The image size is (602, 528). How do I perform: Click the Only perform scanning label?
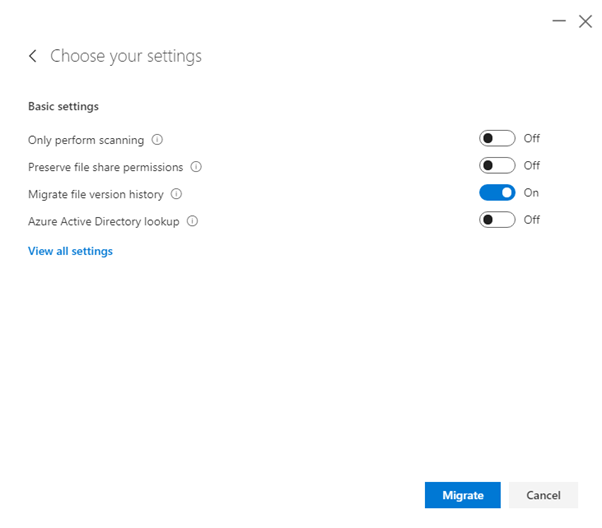(86, 140)
